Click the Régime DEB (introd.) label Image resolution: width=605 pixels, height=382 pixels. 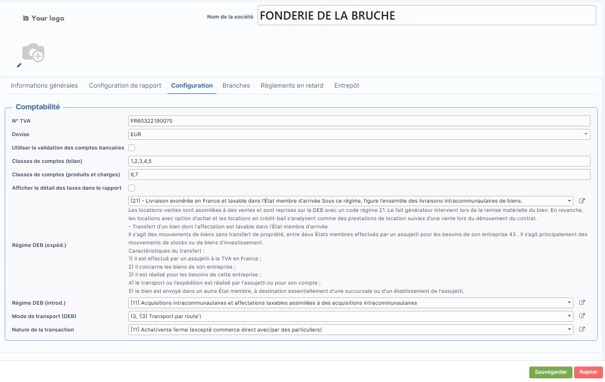[39, 303]
